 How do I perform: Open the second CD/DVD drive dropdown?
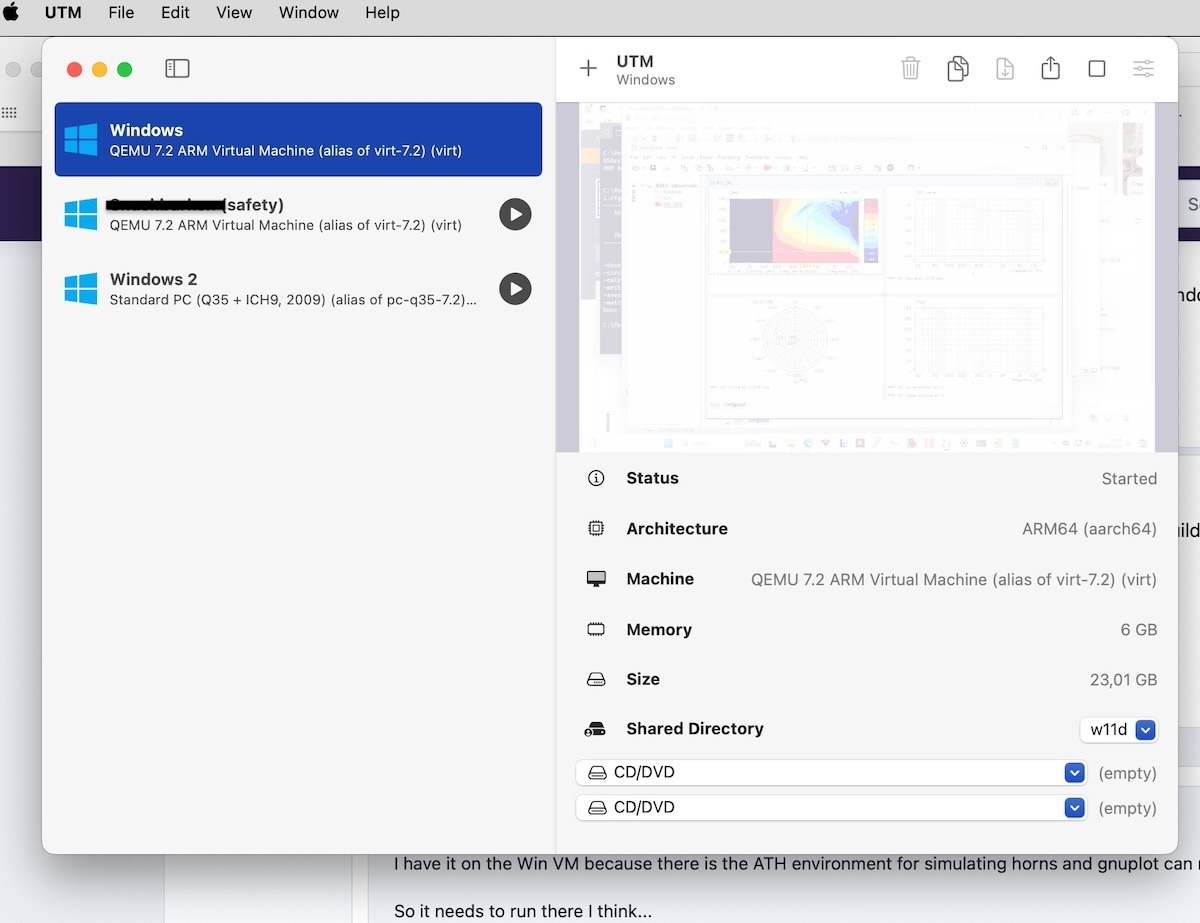tap(831, 808)
